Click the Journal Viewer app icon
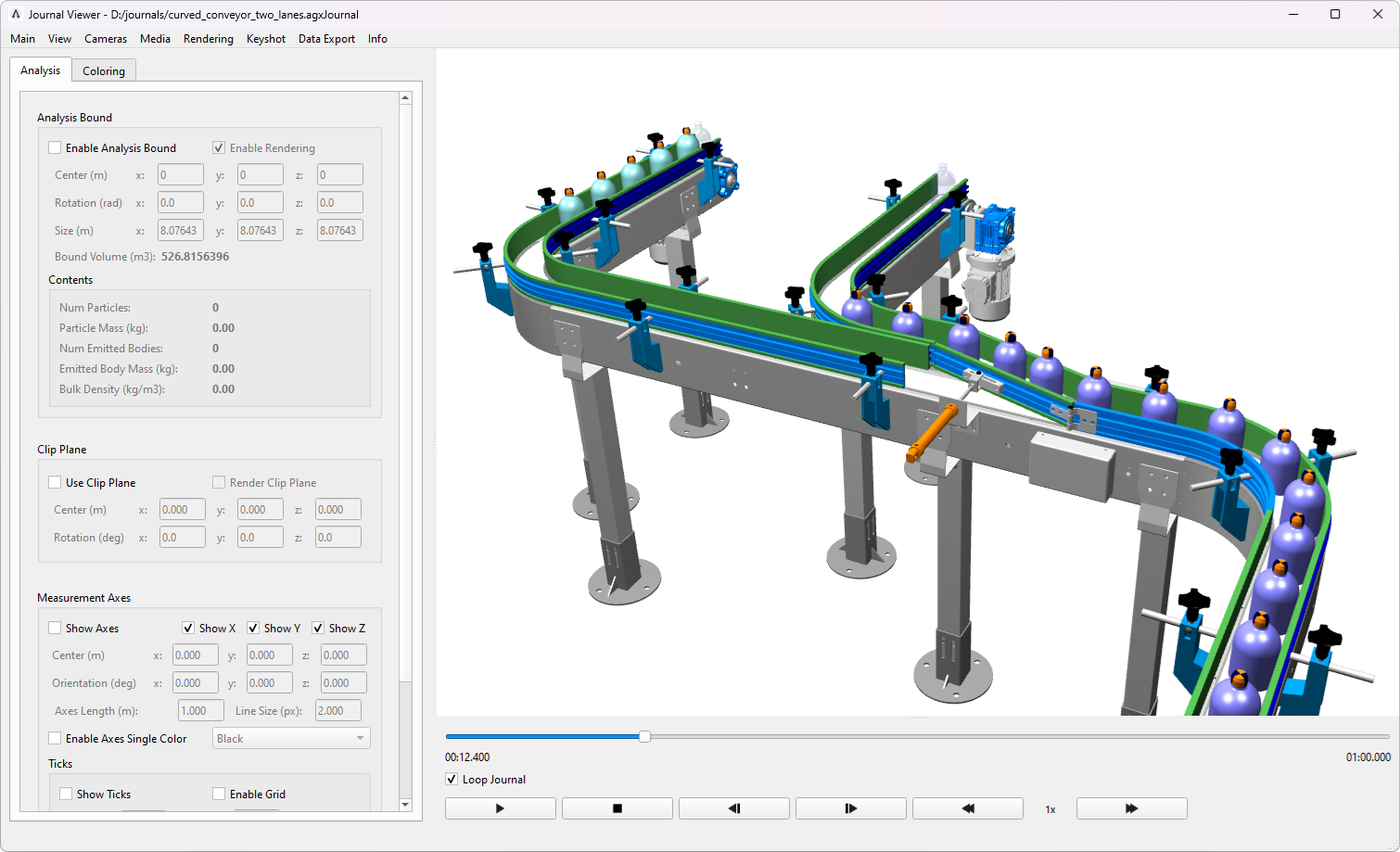 16,14
